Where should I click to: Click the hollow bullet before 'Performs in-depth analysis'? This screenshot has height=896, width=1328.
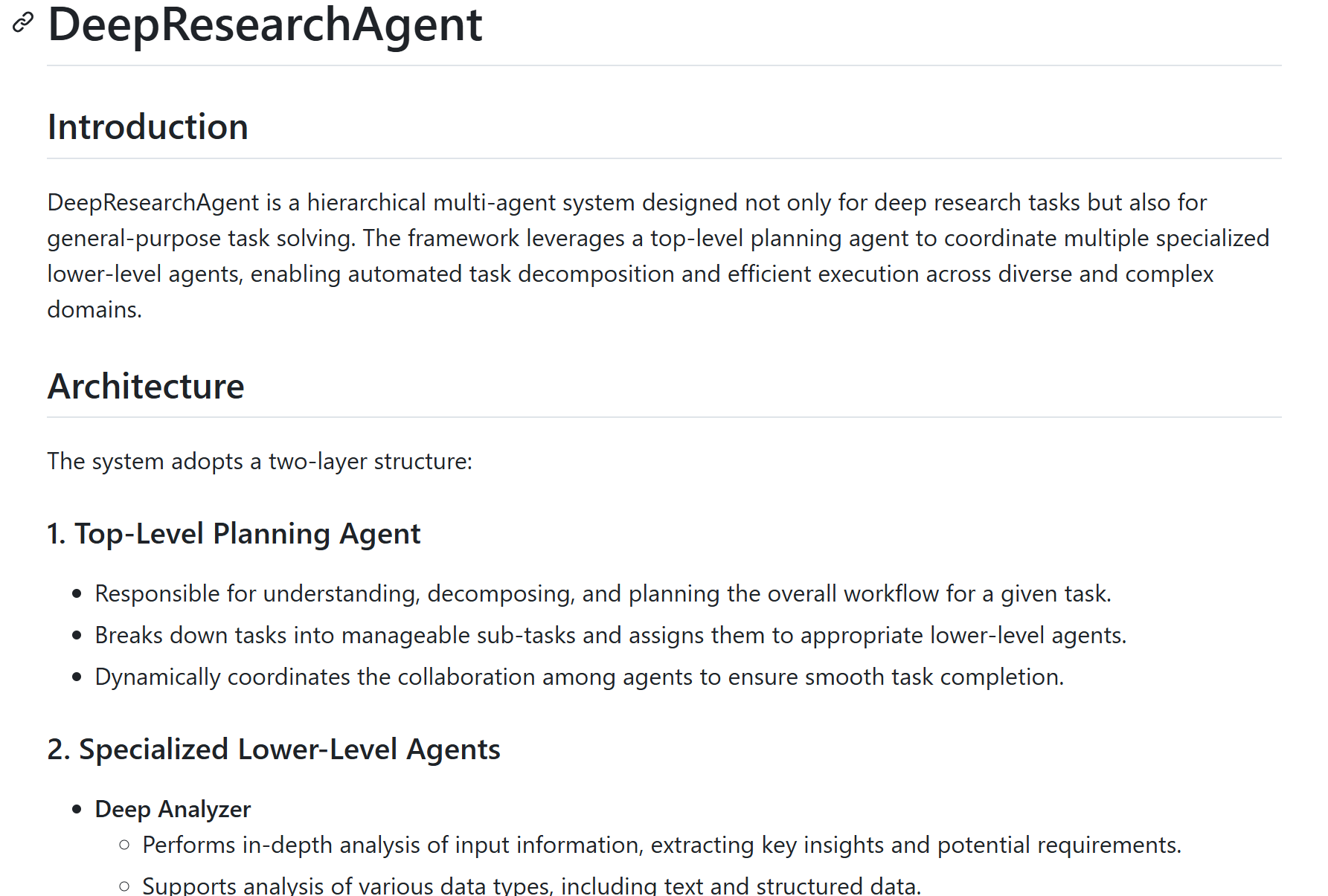pos(124,845)
